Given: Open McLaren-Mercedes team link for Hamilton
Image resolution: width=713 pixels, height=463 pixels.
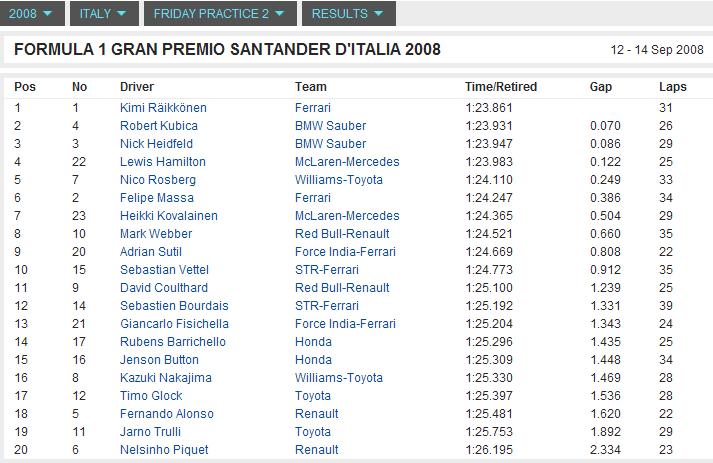Looking at the screenshot, I should [x=346, y=162].
